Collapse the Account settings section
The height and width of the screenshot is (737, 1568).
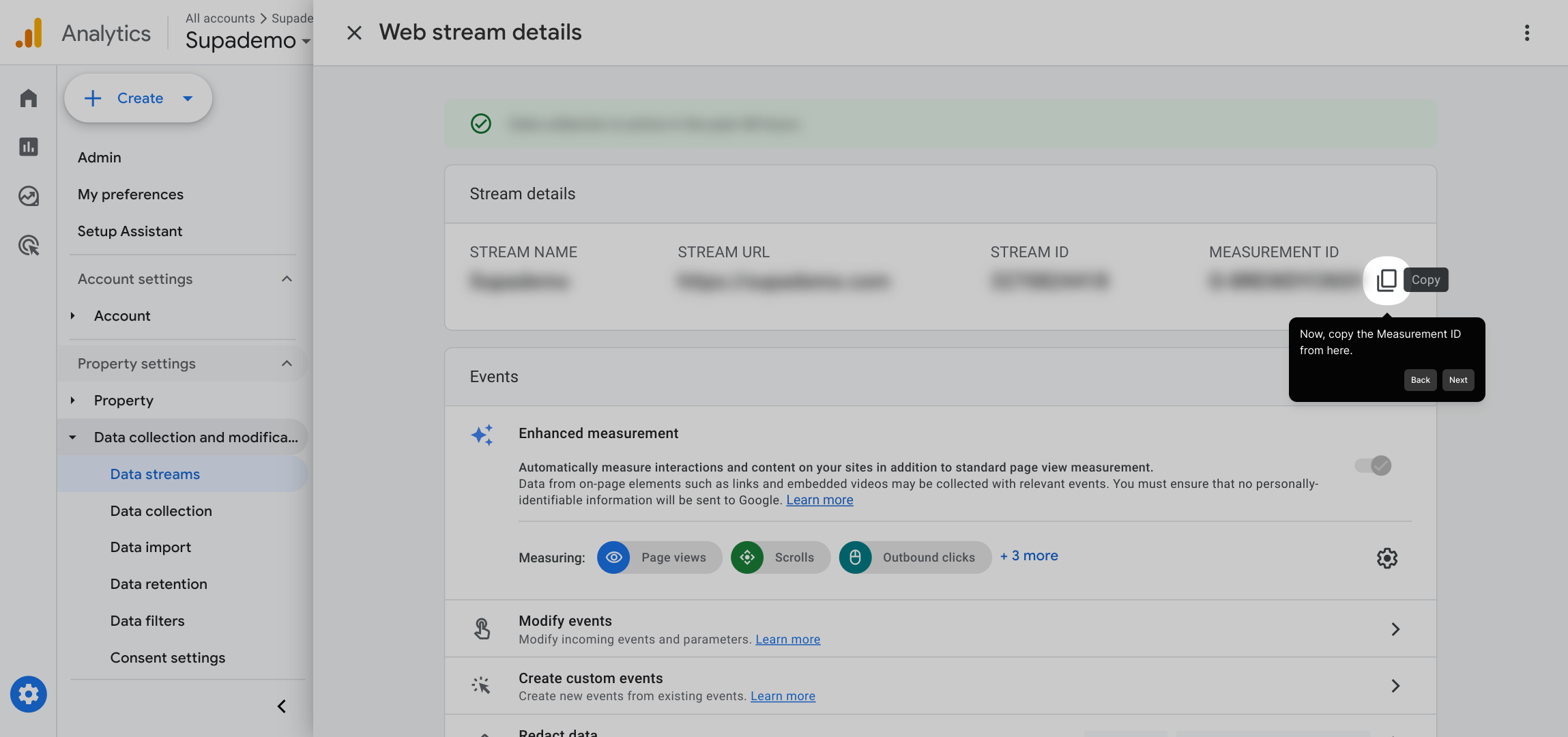click(x=287, y=279)
